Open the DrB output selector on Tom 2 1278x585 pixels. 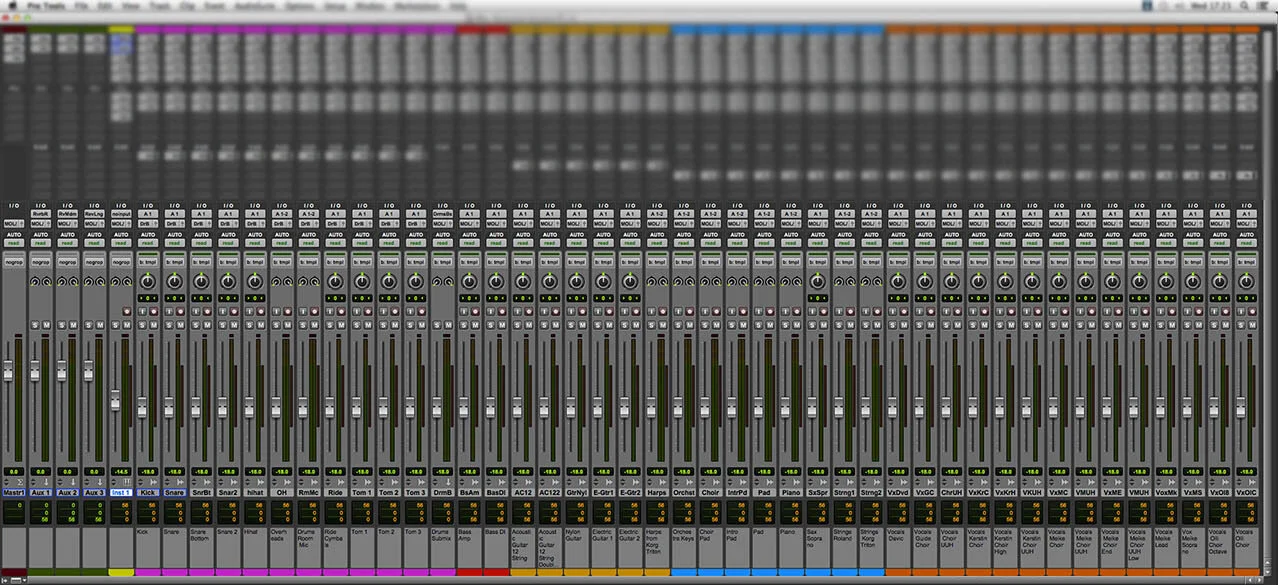[389, 224]
